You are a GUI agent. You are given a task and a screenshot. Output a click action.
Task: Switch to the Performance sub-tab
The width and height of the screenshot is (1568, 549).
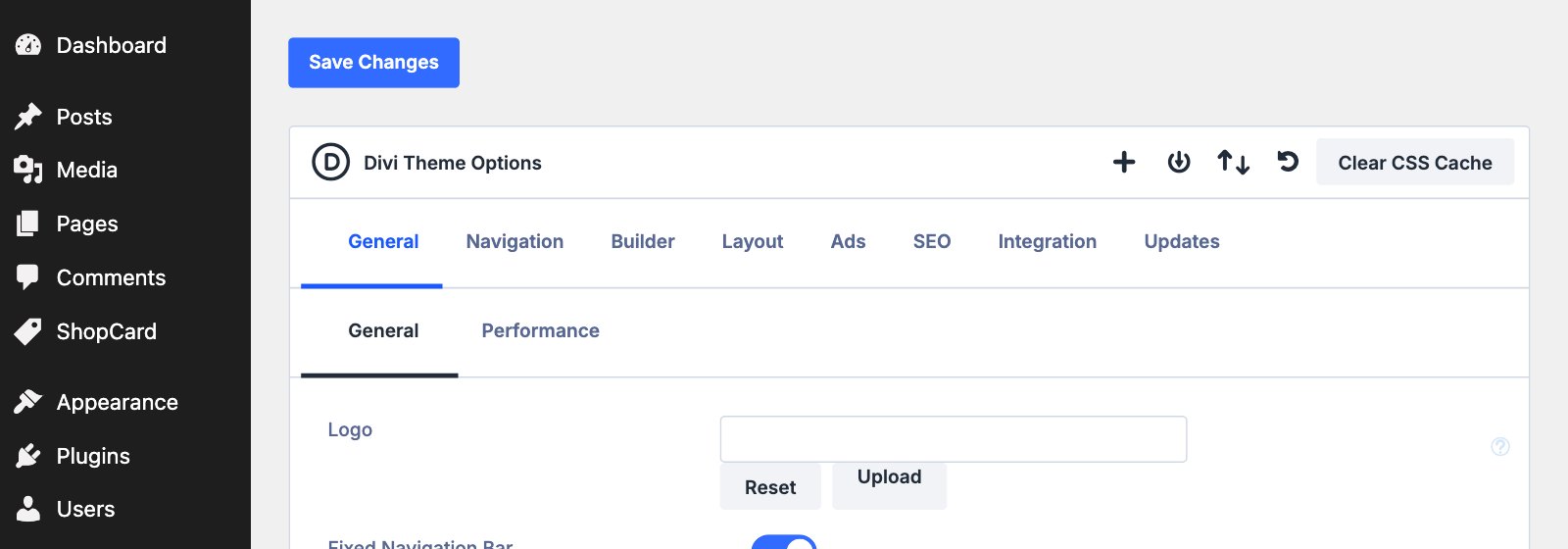[x=540, y=331]
